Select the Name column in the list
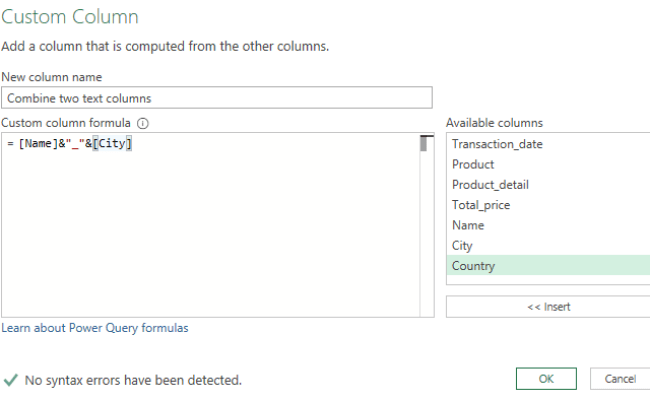The image size is (650, 400). coord(468,225)
